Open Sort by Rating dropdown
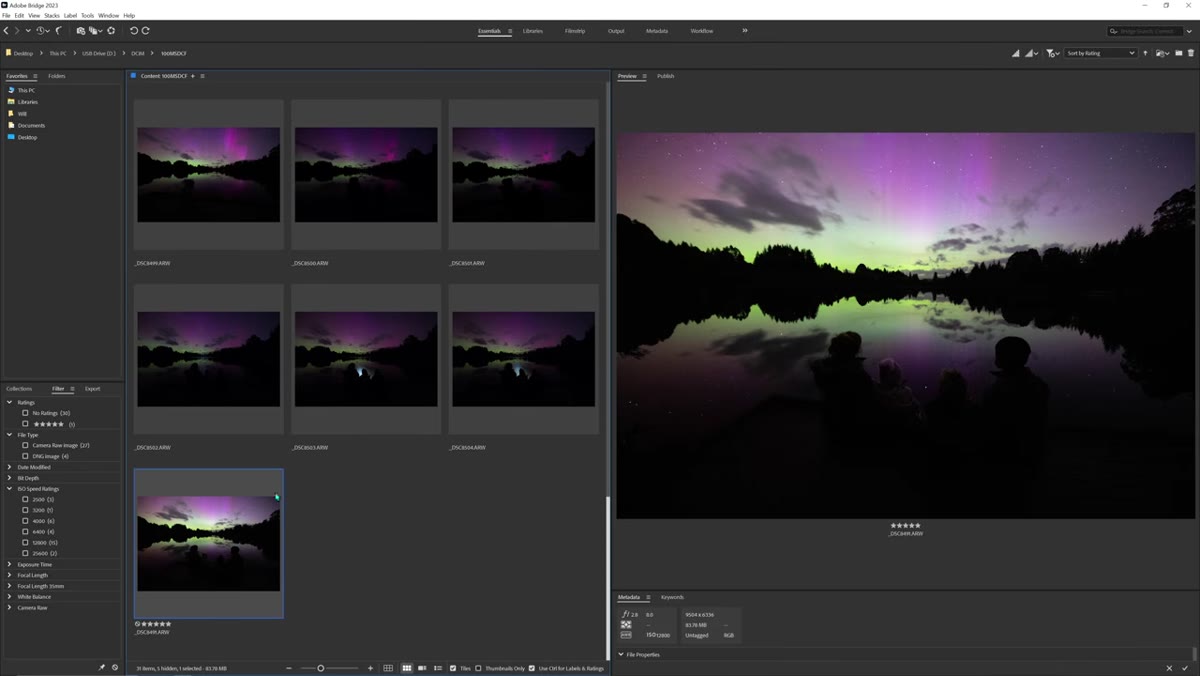Viewport: 1200px width, 676px height. pos(1101,53)
